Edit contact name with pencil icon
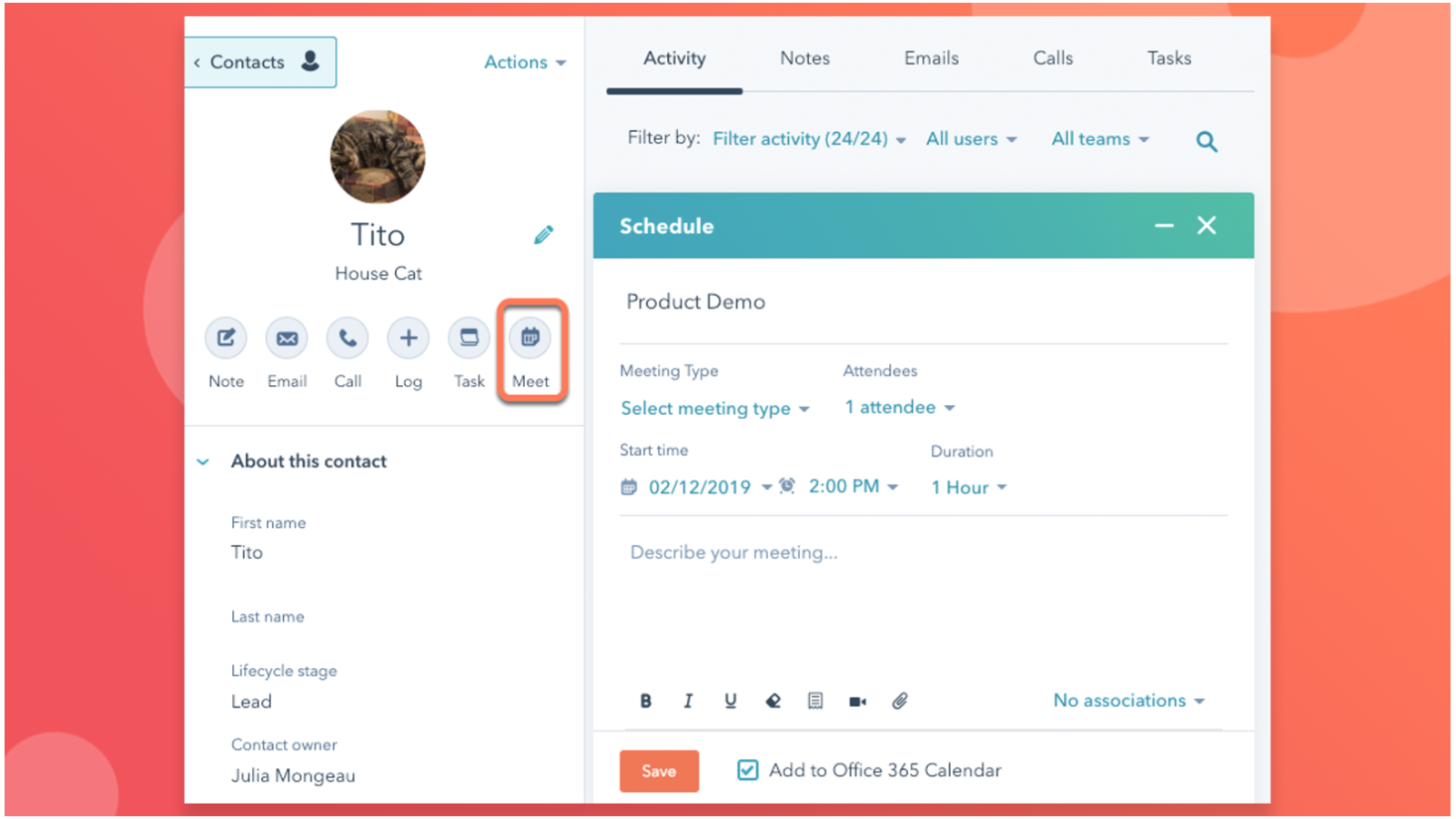Screen dimensions: 1456x819 coord(543,236)
